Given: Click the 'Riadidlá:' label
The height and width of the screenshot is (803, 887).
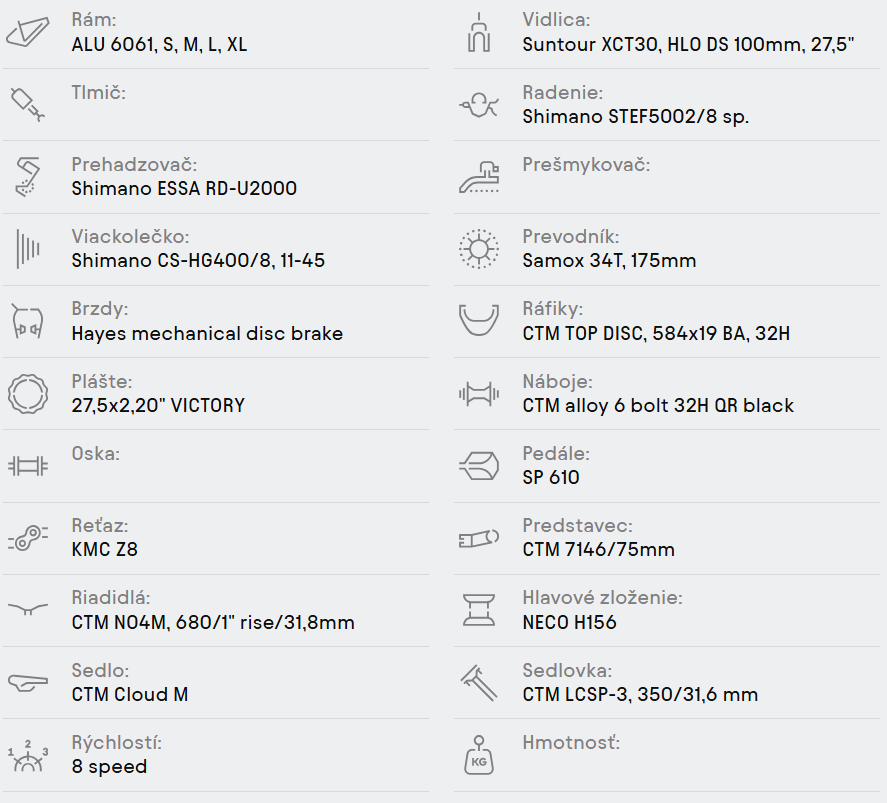Looking at the screenshot, I should coord(111,598).
